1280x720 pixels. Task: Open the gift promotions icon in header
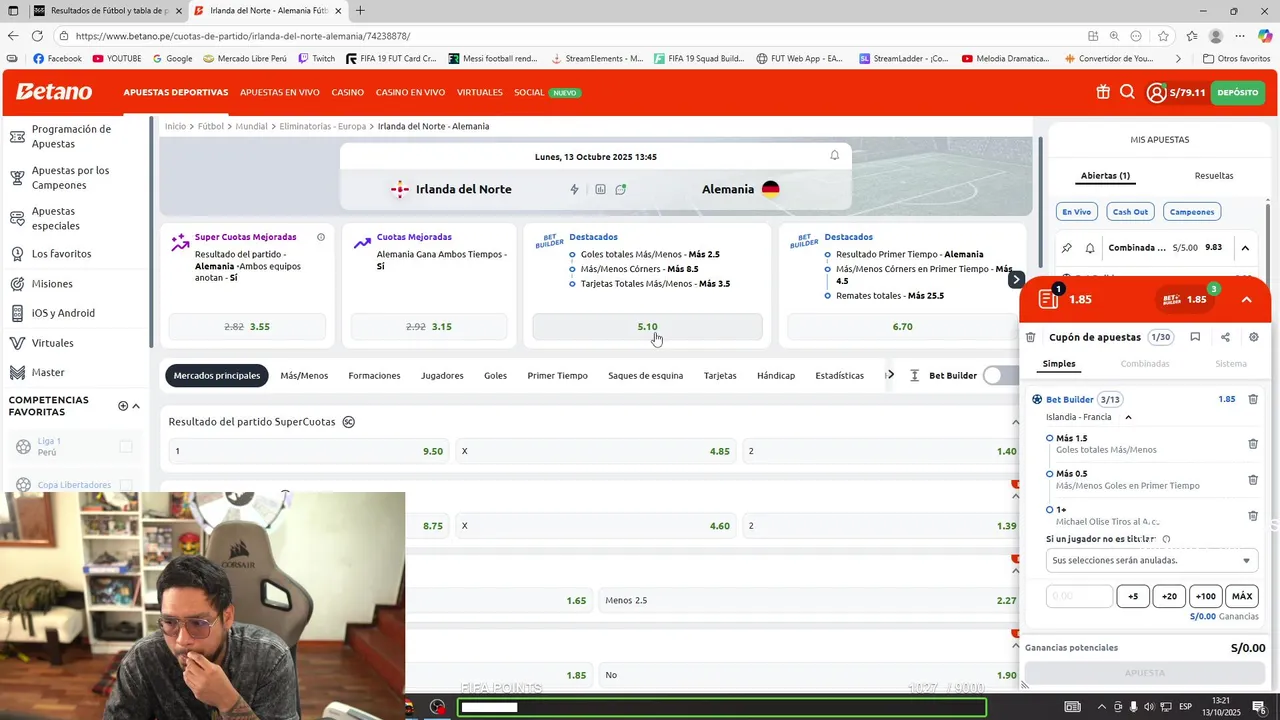click(x=1103, y=92)
